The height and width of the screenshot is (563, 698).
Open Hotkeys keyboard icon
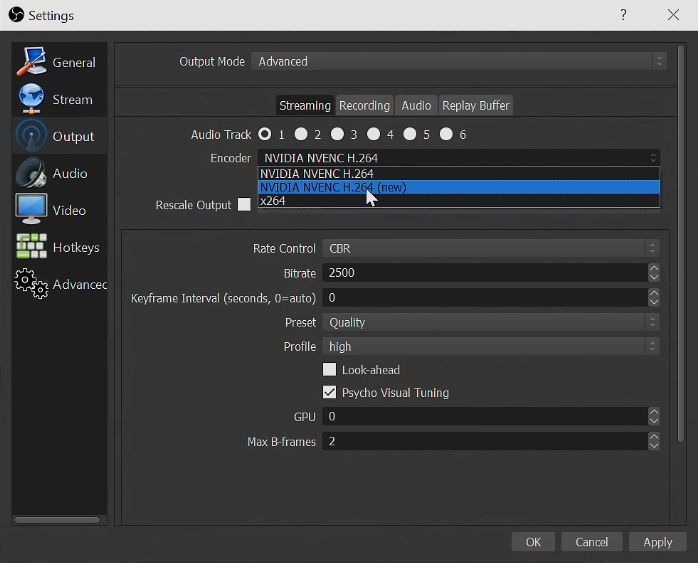pos(31,246)
